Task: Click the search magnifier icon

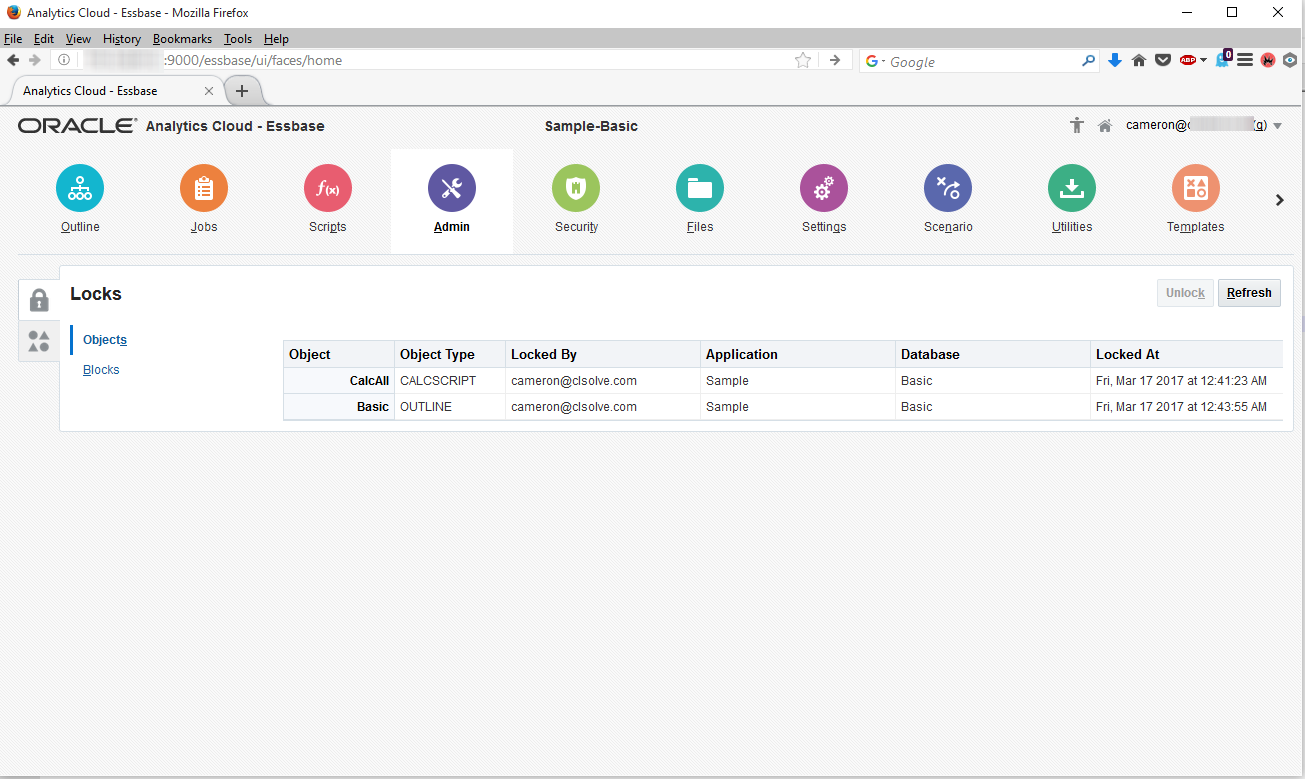Action: (1089, 61)
